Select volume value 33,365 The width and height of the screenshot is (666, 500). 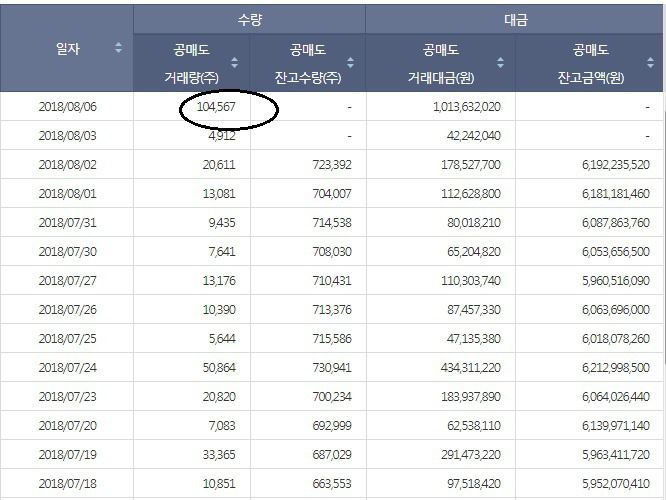click(x=219, y=455)
